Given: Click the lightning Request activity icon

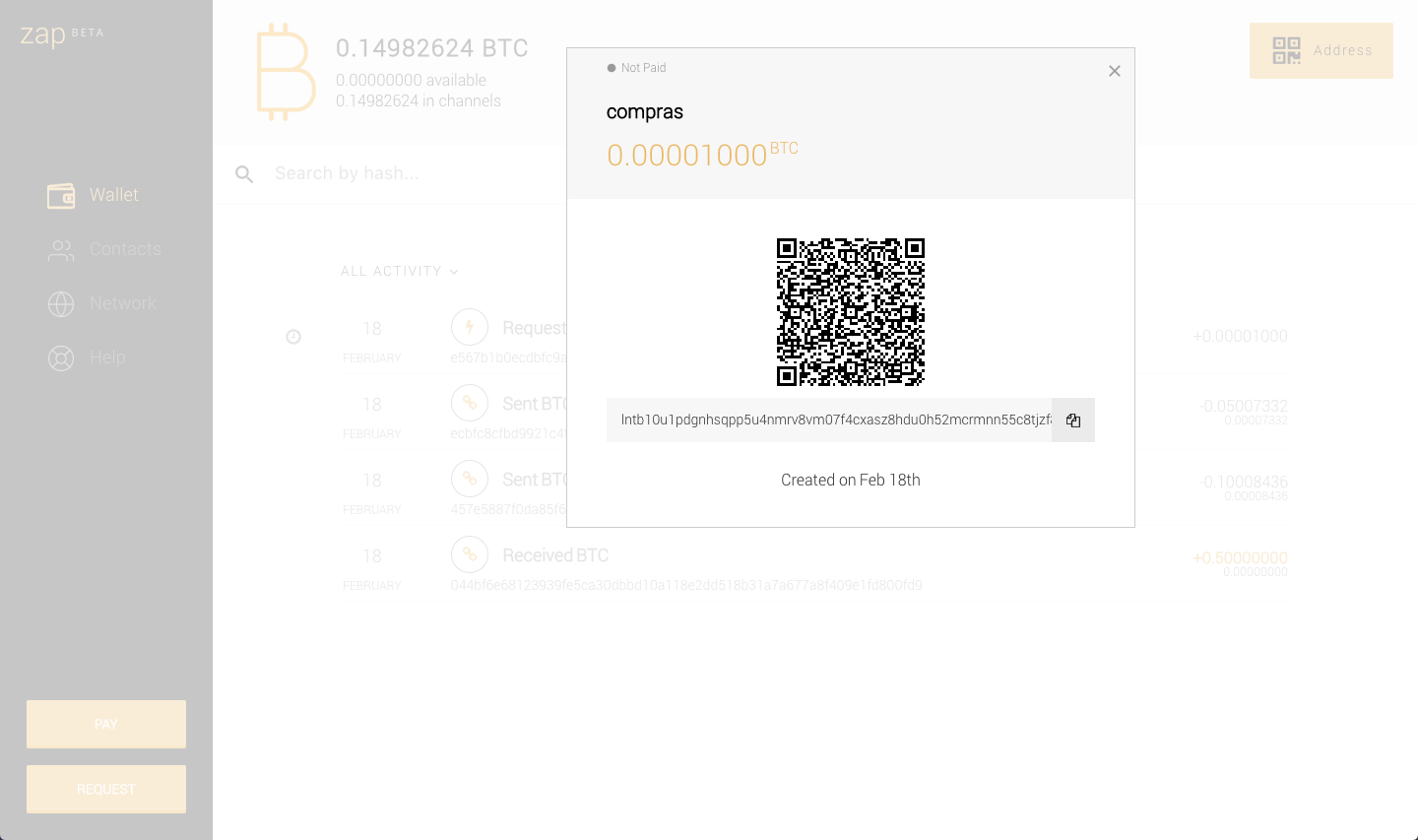Looking at the screenshot, I should pos(470,327).
